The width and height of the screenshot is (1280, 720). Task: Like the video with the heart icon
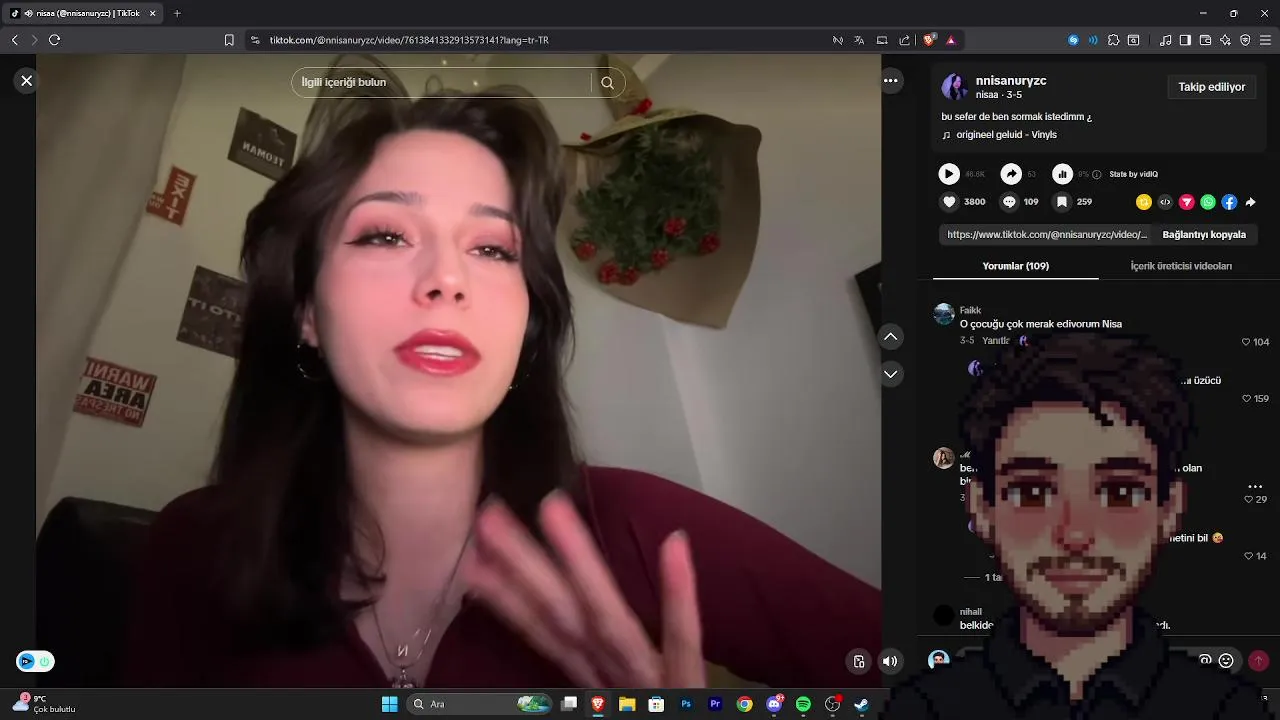tap(950, 202)
